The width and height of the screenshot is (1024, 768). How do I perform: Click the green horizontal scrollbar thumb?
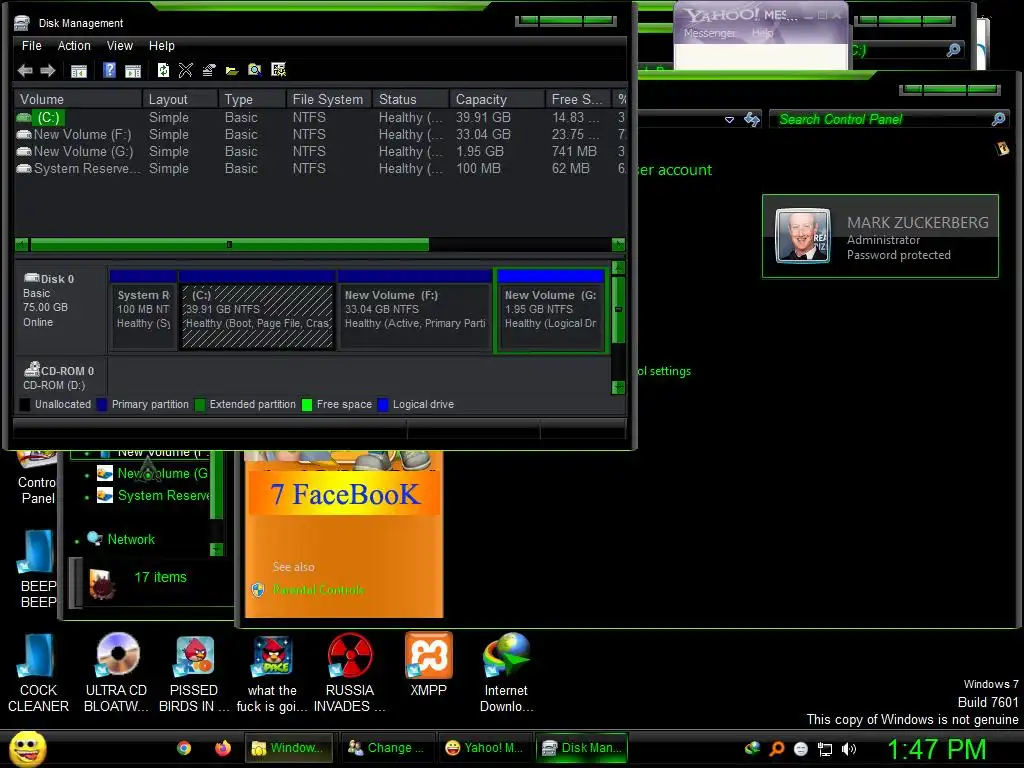click(x=229, y=244)
